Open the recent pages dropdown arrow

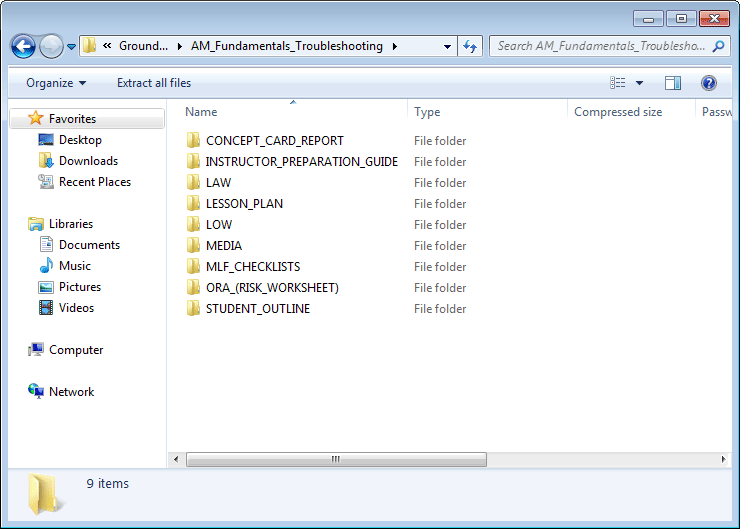71,47
